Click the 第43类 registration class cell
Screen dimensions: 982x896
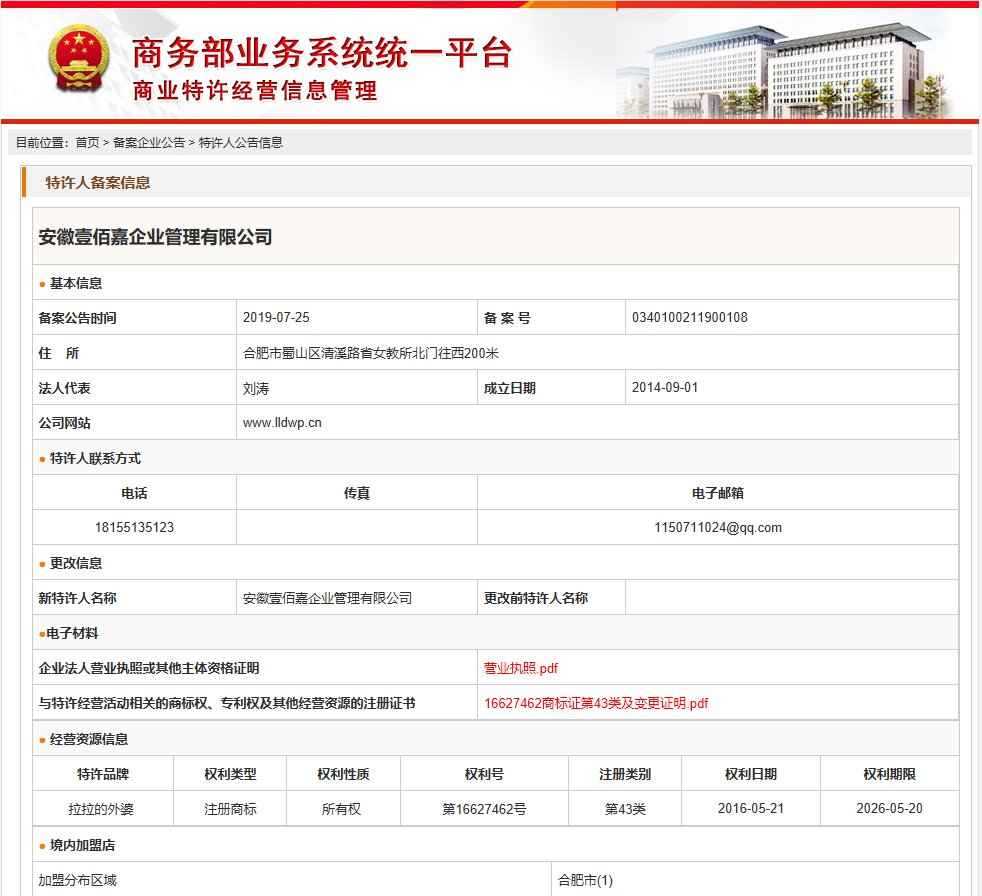pyautogui.click(x=625, y=809)
